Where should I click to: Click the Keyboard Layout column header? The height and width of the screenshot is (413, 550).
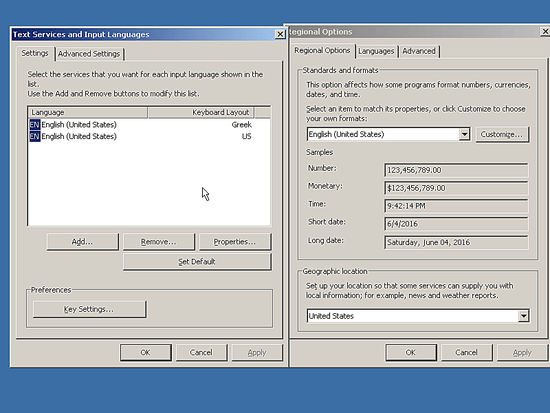tap(201, 112)
